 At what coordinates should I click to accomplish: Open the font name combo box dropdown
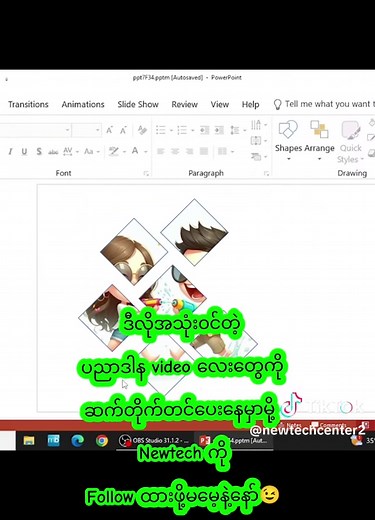click(x=67, y=130)
